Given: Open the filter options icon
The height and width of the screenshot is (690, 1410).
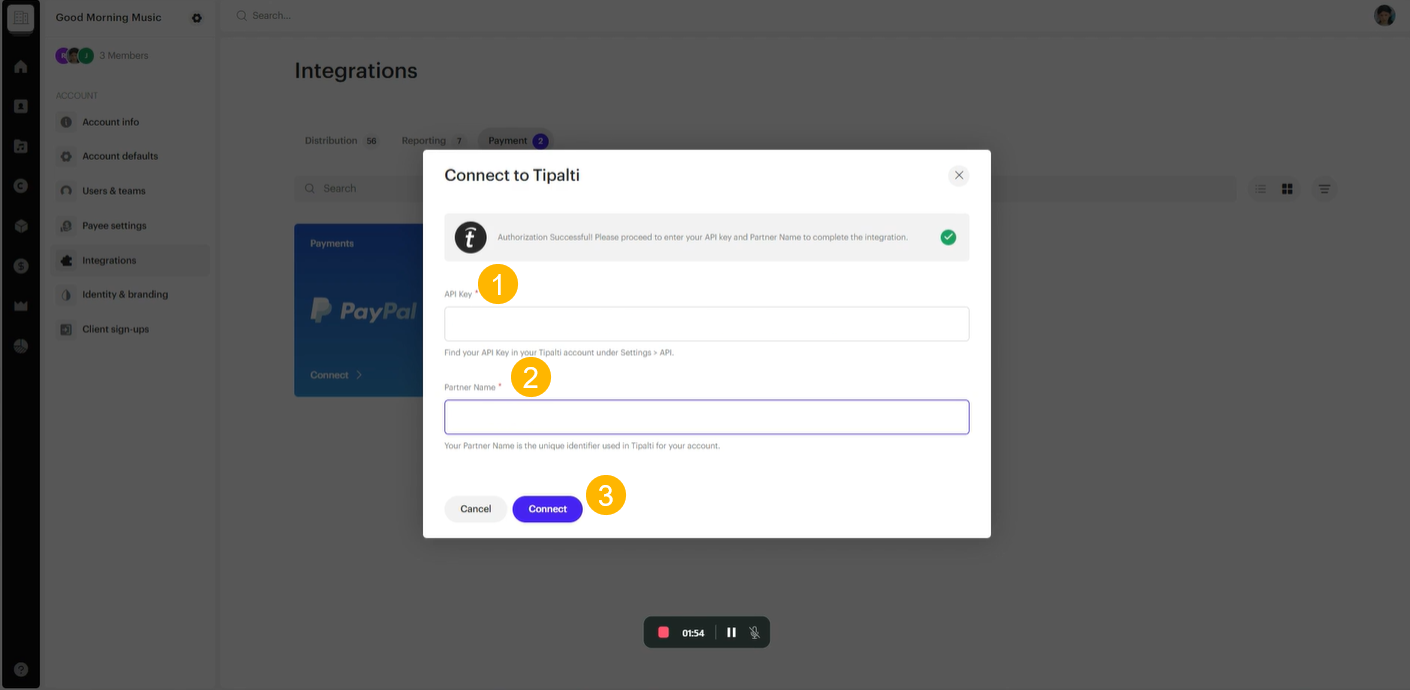Looking at the screenshot, I should coord(1324,189).
